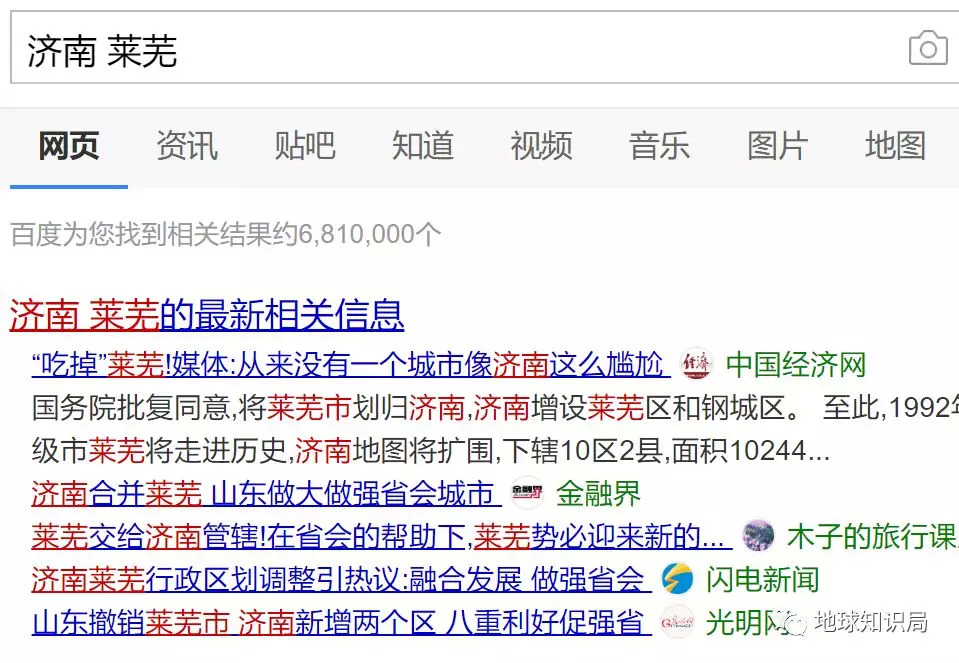Click the 金融界 source logo icon
The height and width of the screenshot is (663, 959).
coord(527,492)
